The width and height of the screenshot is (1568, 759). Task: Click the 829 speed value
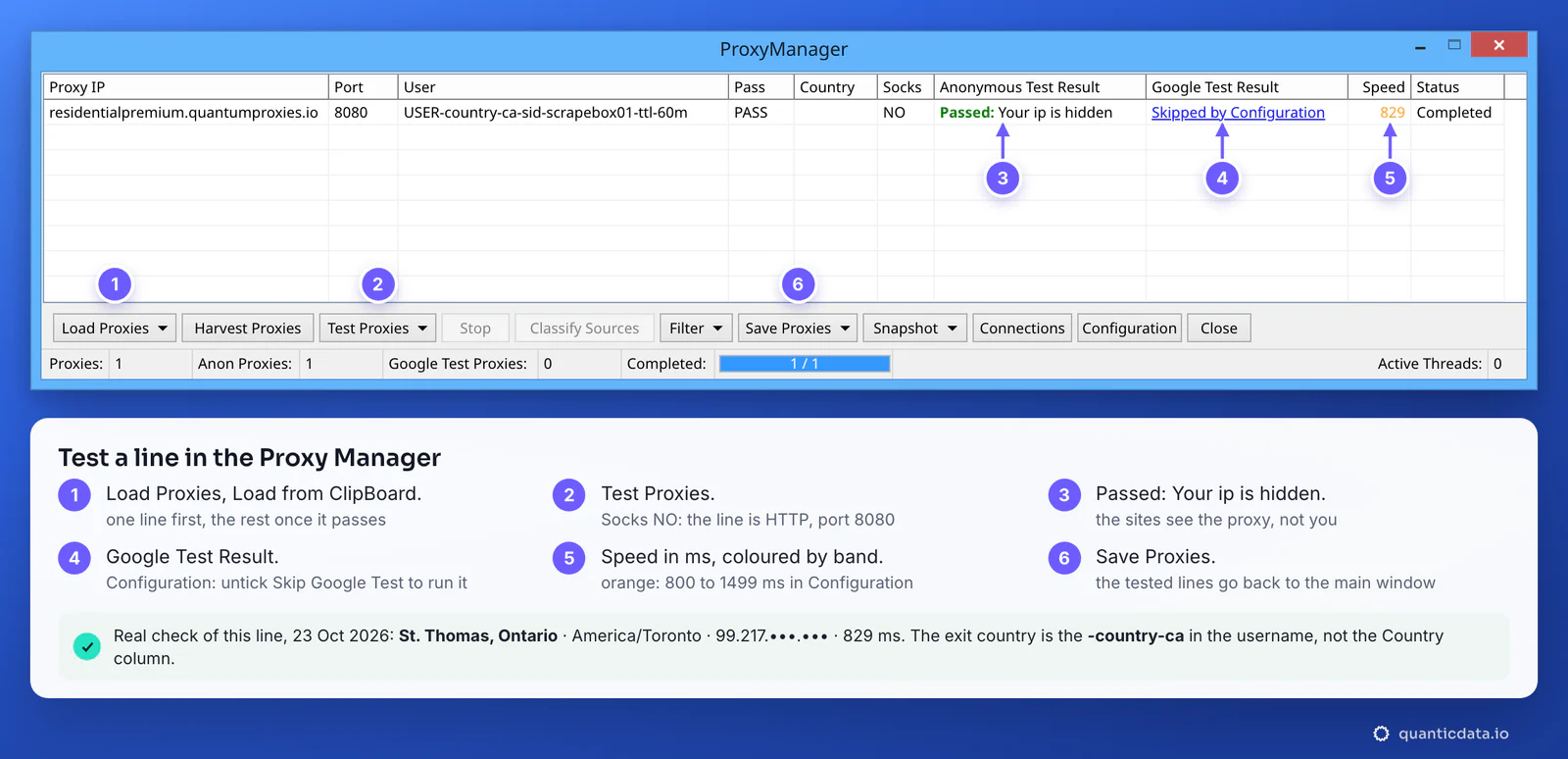[1392, 113]
